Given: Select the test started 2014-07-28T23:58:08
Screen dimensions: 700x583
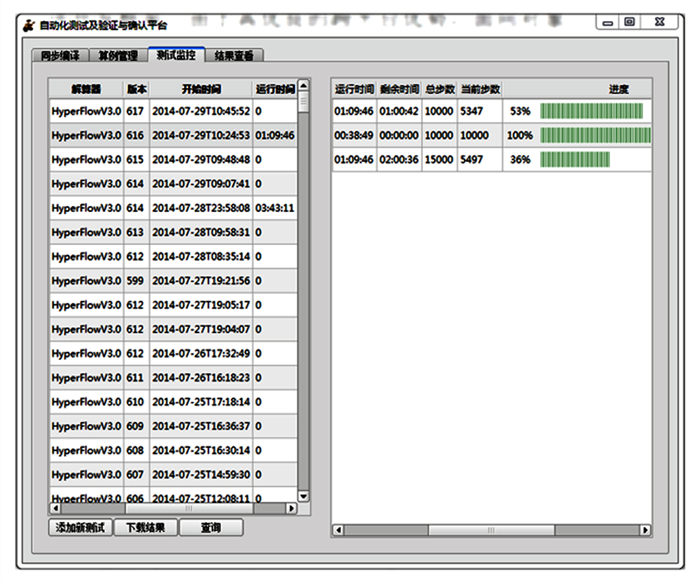Looking at the screenshot, I should tap(201, 208).
